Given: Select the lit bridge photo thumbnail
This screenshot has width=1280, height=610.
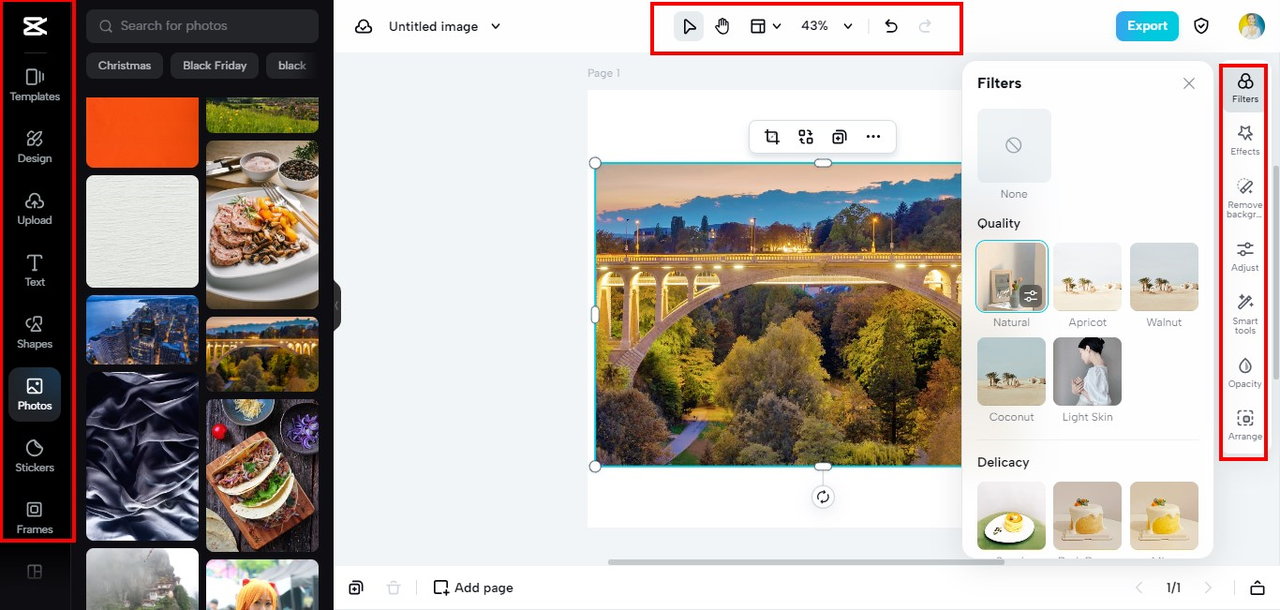Looking at the screenshot, I should pos(262,354).
